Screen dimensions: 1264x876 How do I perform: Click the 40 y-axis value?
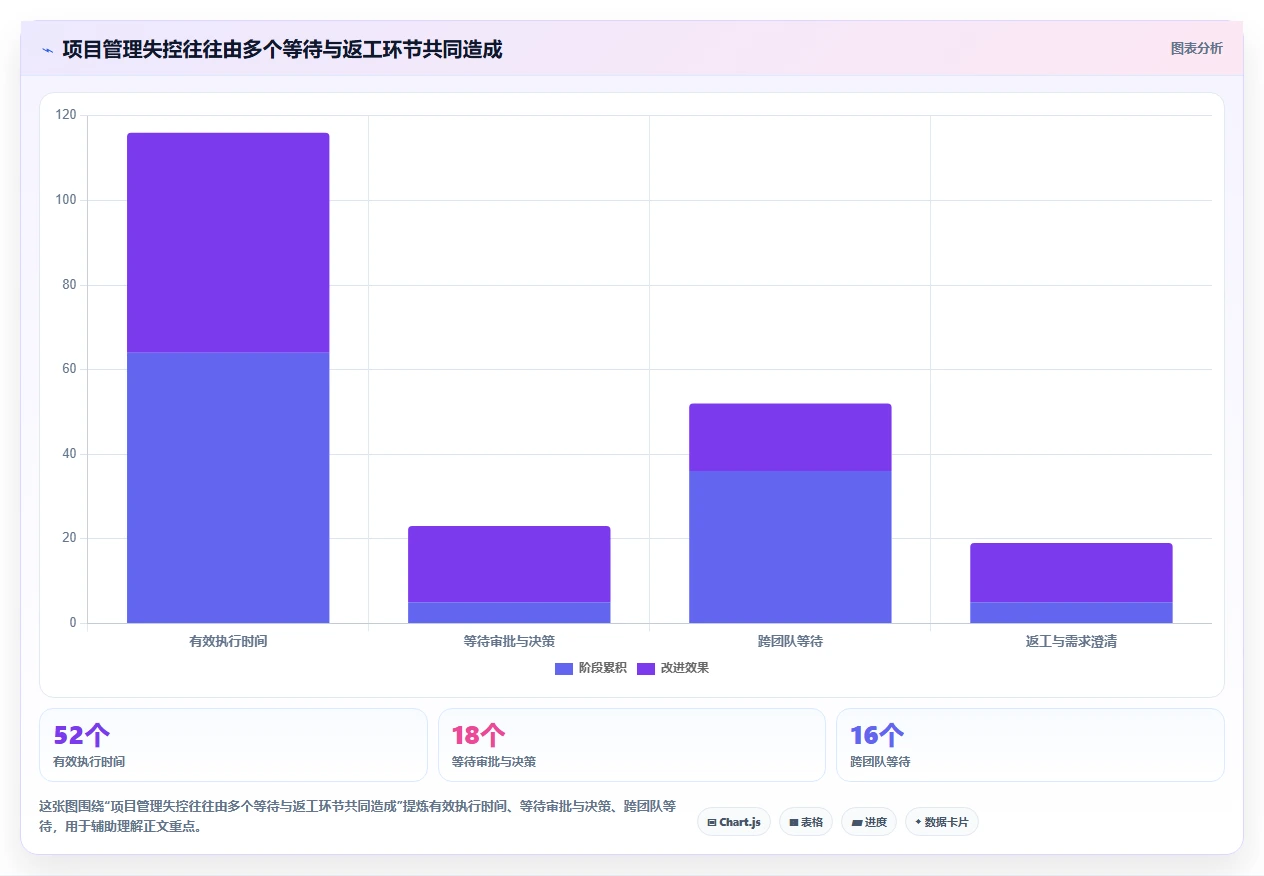[69, 454]
